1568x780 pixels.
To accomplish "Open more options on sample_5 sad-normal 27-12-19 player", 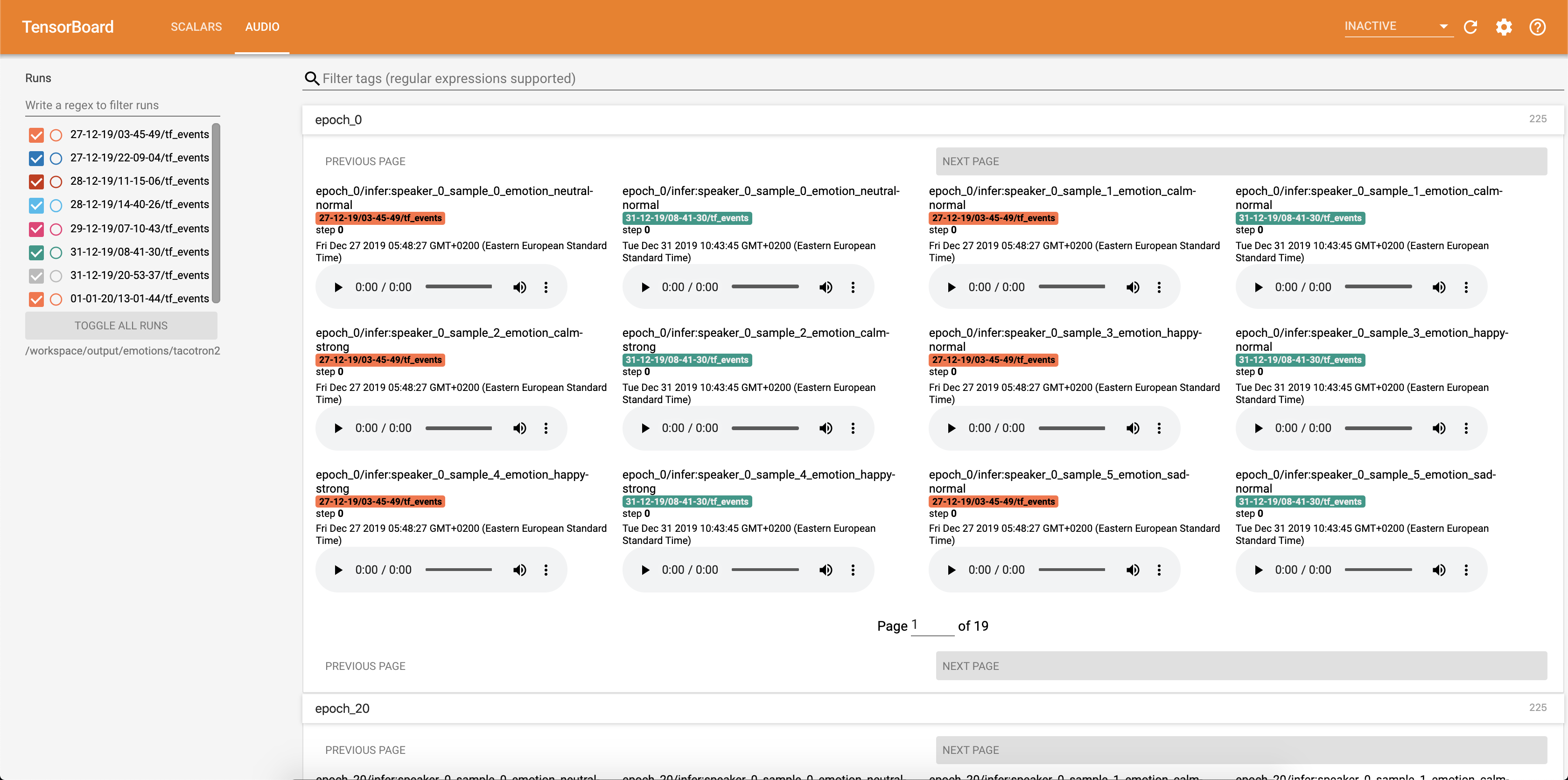I will [1159, 570].
